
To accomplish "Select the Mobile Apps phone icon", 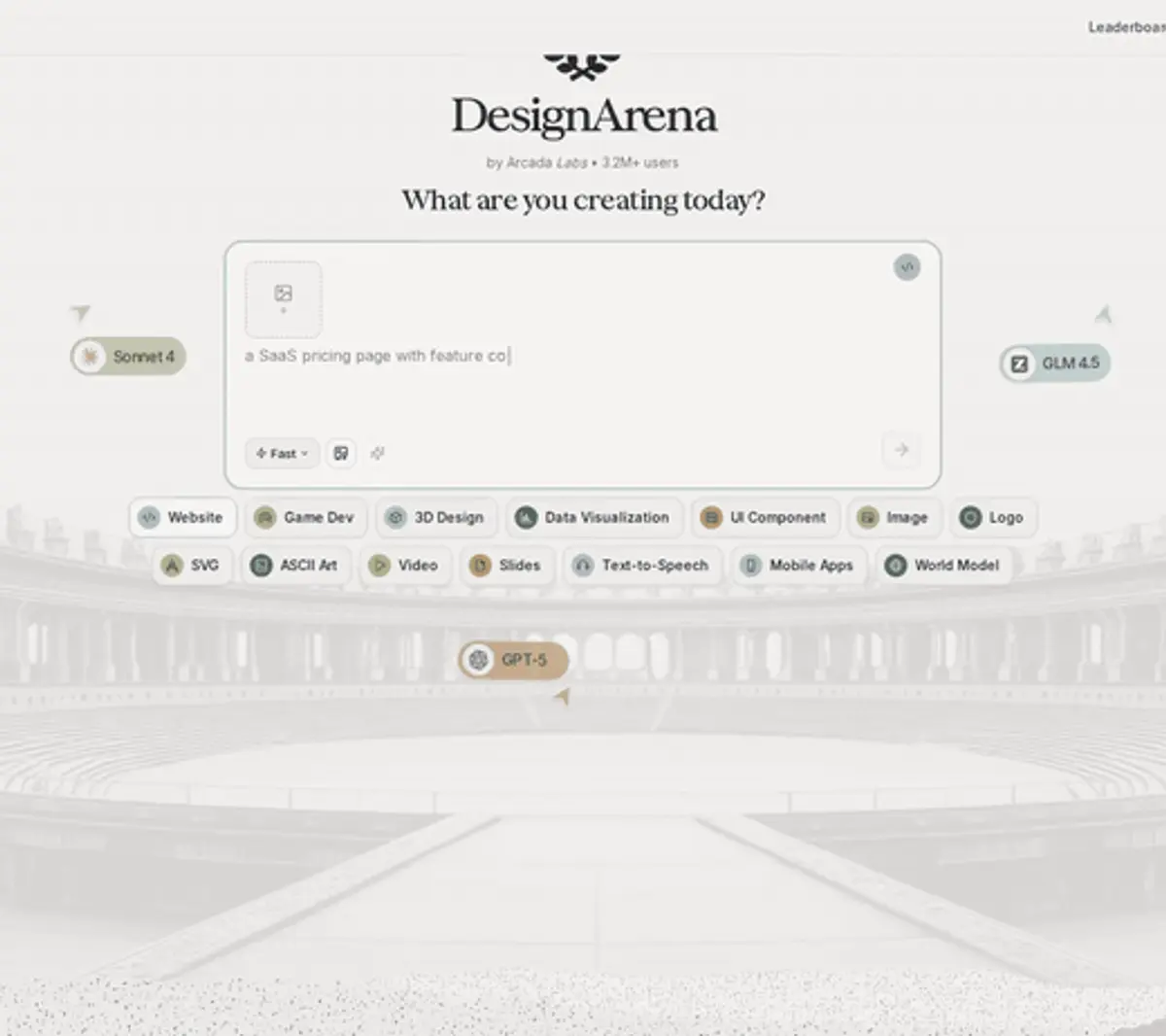I will 749,565.
